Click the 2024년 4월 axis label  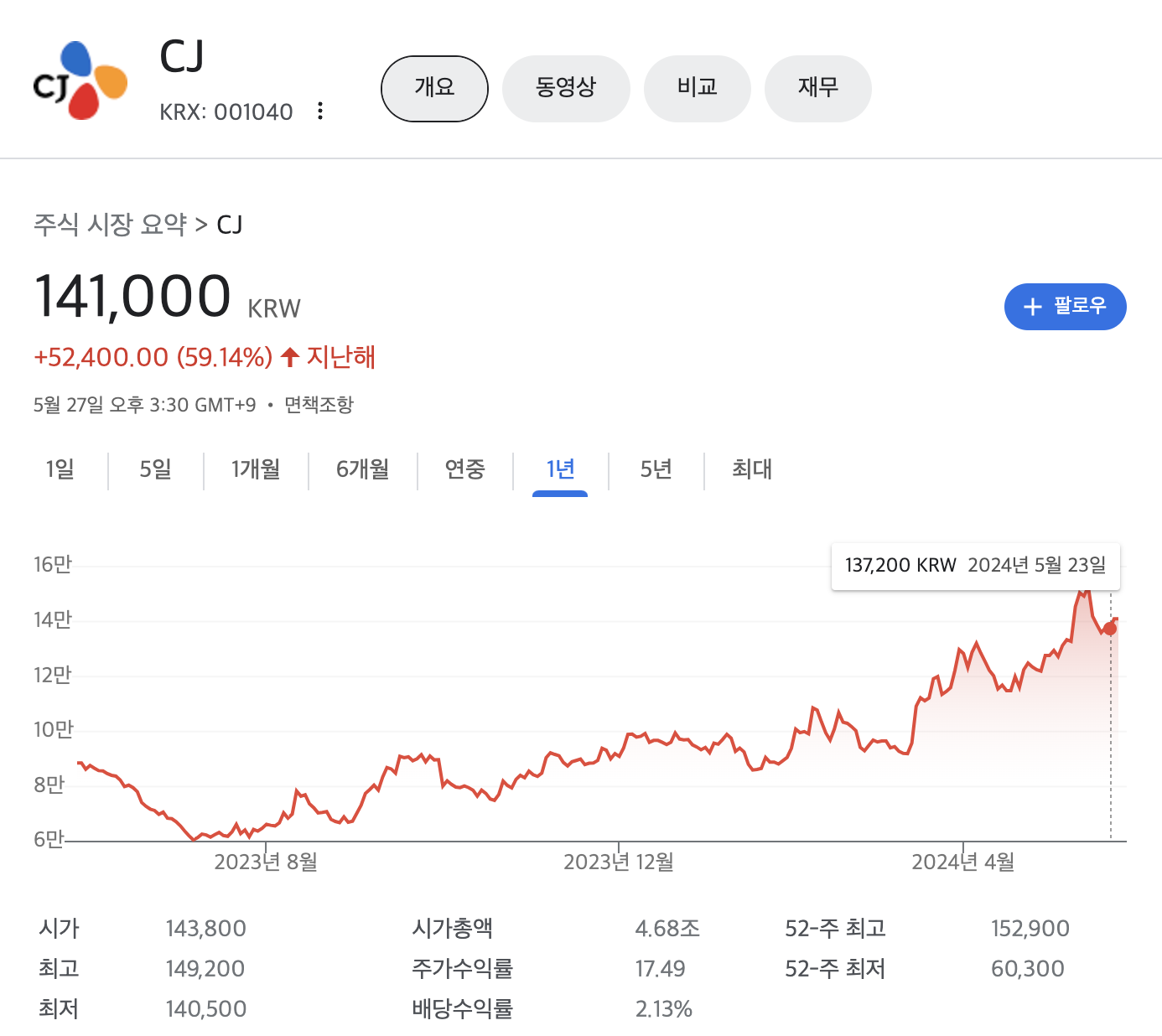click(963, 862)
